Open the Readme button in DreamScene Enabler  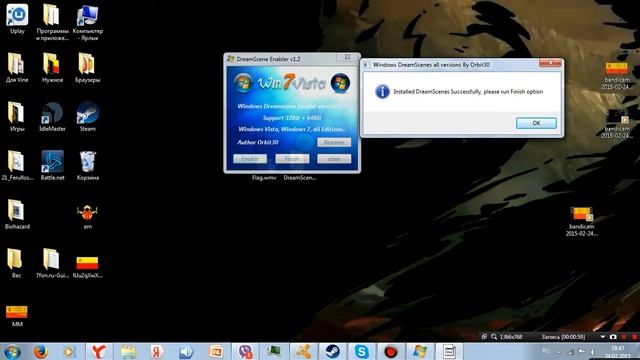334,142
